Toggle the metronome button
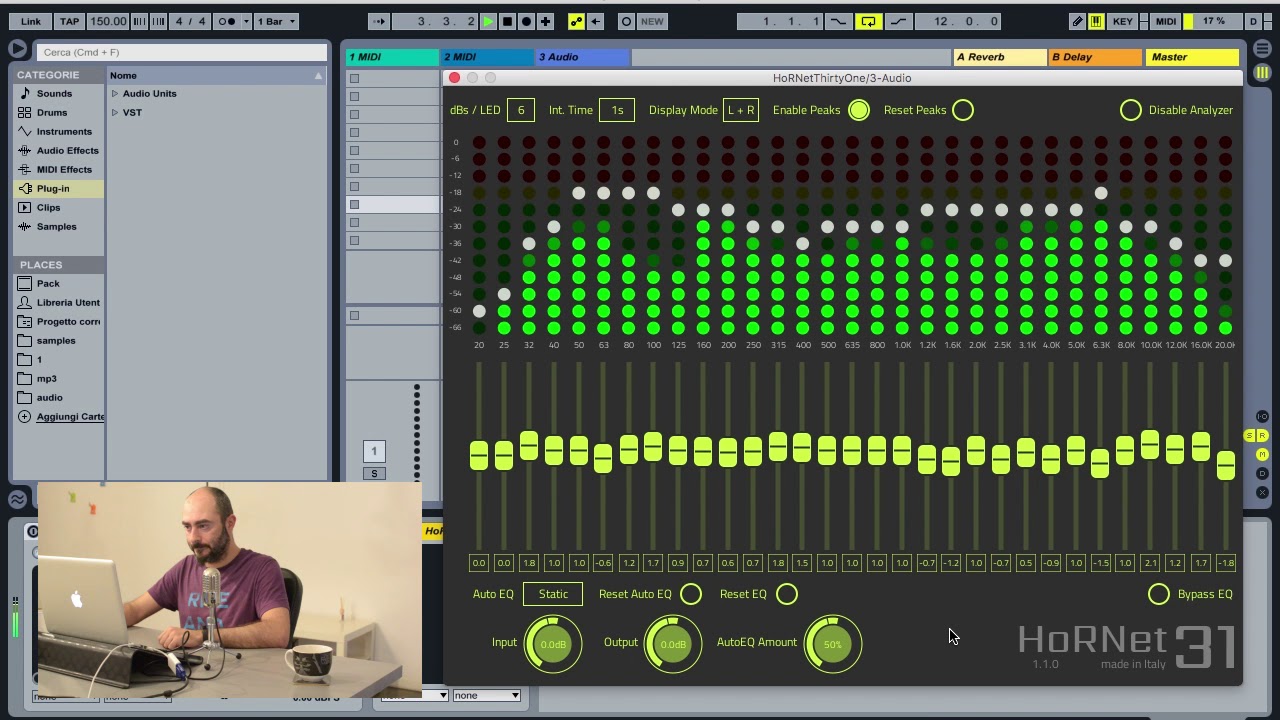1280x720 pixels. click(227, 21)
